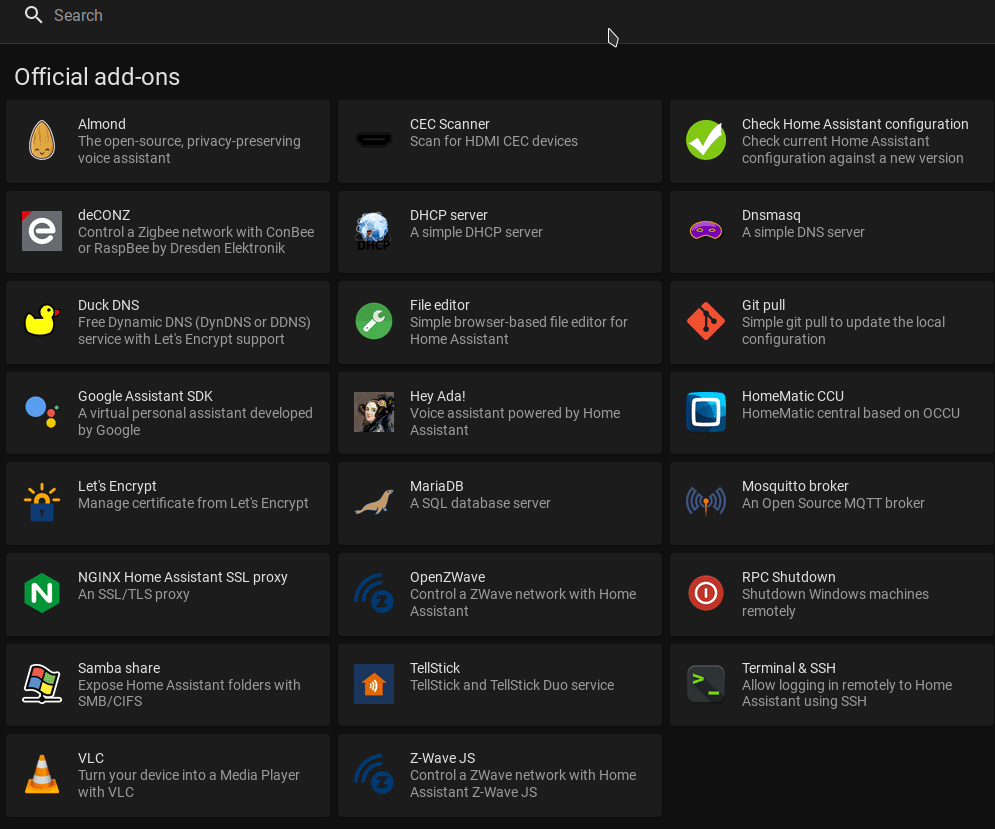This screenshot has height=829, width=995.
Task: Click the RPC Shutdown power icon
Action: (x=706, y=593)
